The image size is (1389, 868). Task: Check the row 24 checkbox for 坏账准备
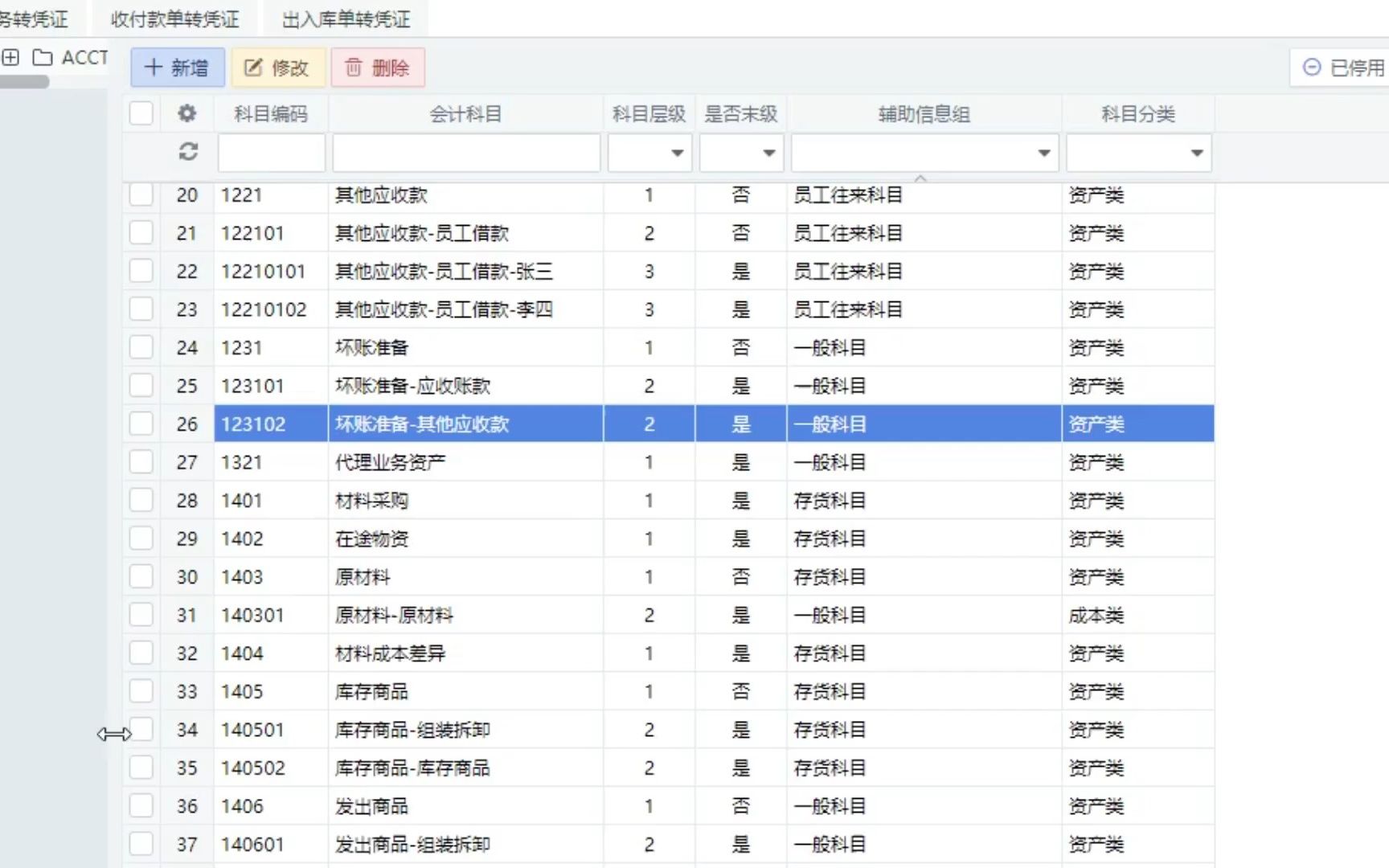click(x=141, y=347)
